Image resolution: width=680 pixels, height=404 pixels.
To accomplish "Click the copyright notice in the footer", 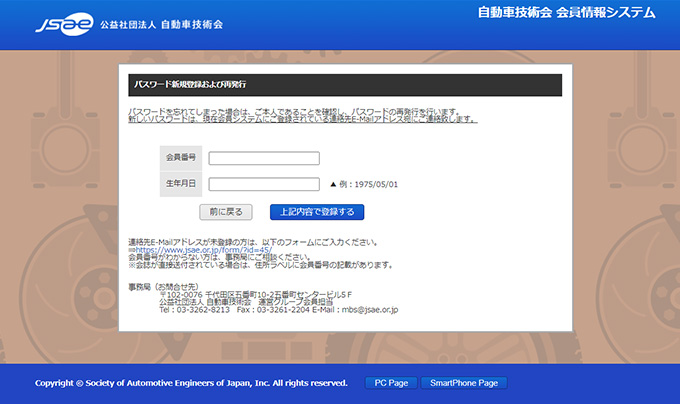I will [x=191, y=383].
